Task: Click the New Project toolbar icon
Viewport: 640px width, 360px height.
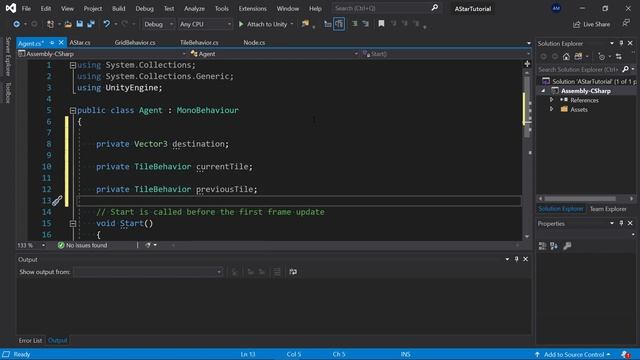Action: 50,24
